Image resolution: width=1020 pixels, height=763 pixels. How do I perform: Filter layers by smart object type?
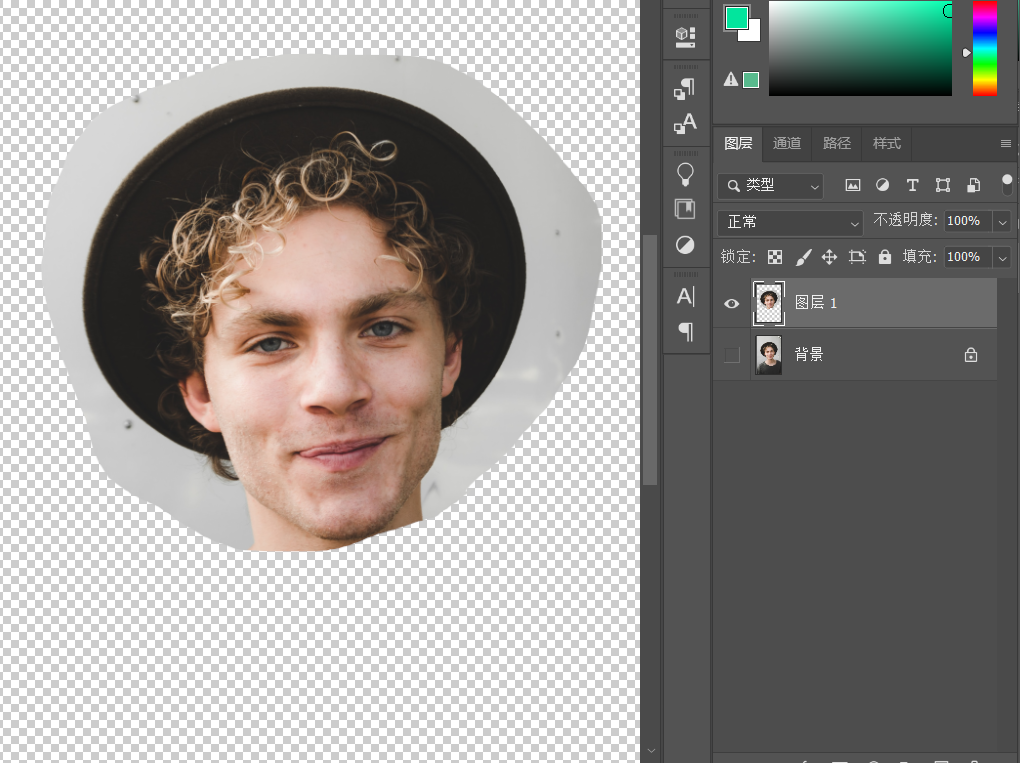[x=973, y=185]
